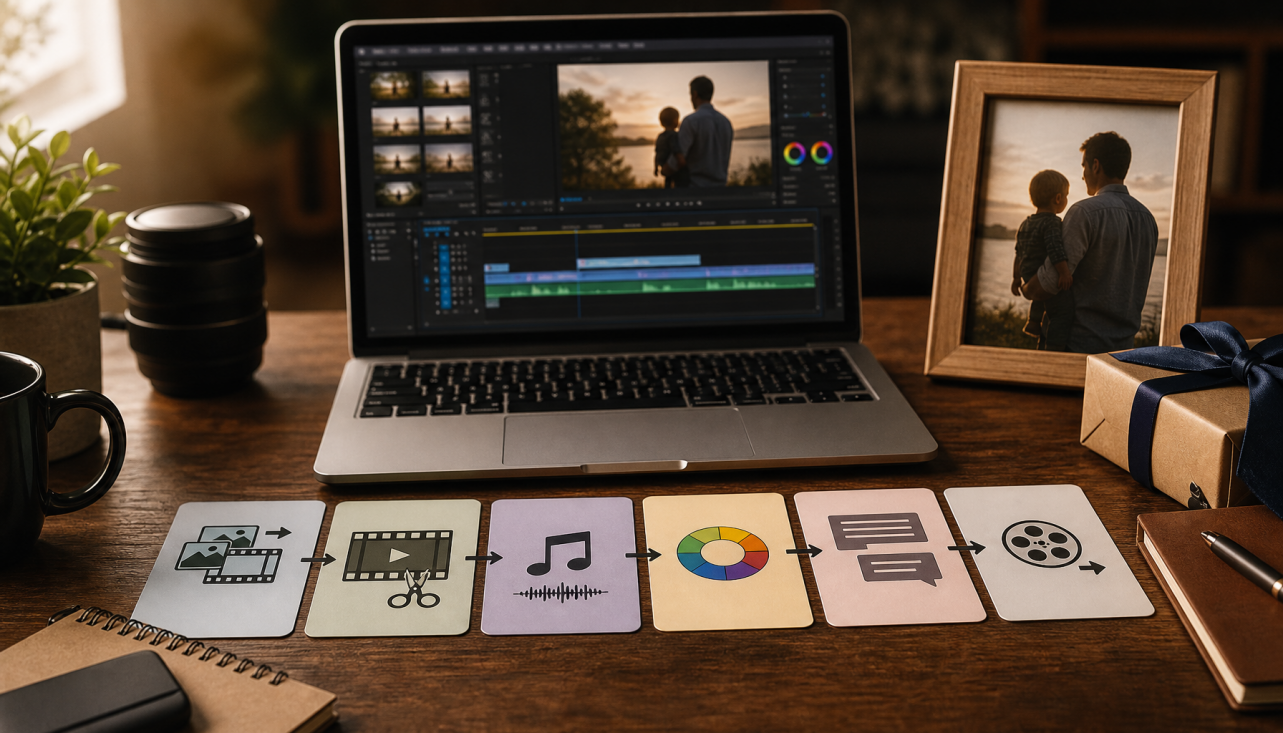
Task: Select the light-blue clip on the upper track
Action: (638, 261)
